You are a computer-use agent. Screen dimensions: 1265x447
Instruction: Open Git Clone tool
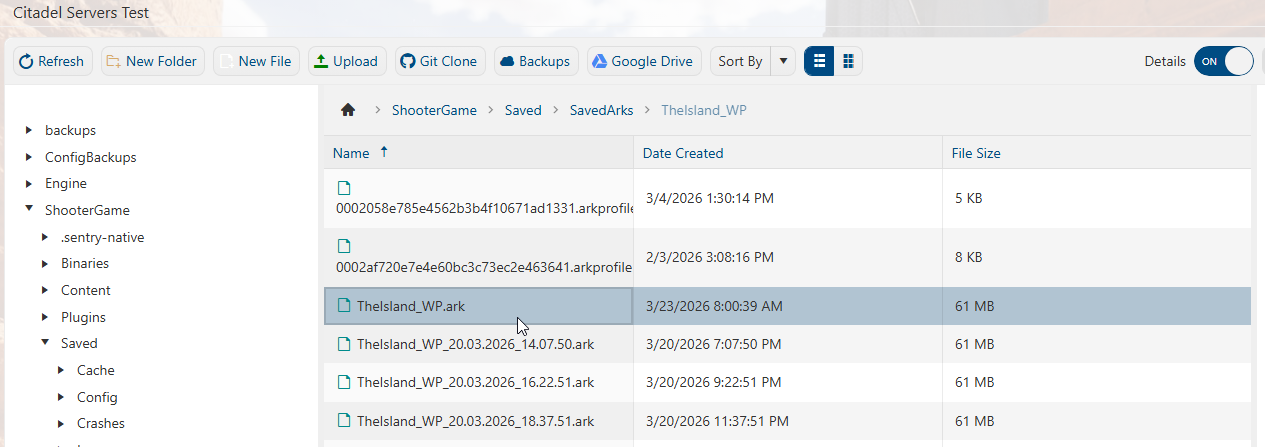tap(438, 62)
